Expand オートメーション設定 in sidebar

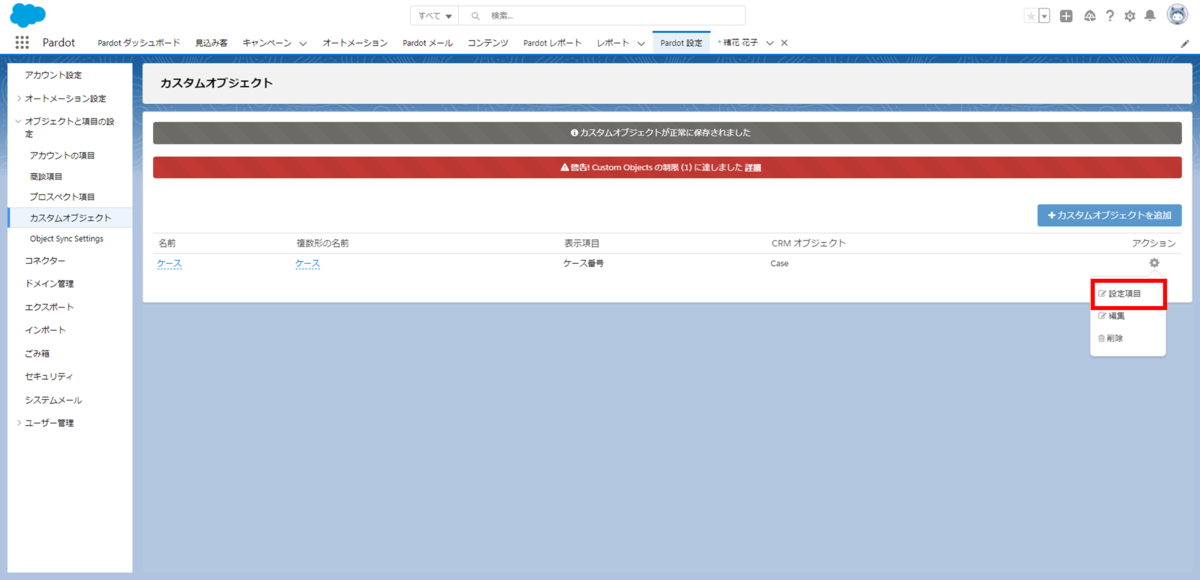[19, 98]
